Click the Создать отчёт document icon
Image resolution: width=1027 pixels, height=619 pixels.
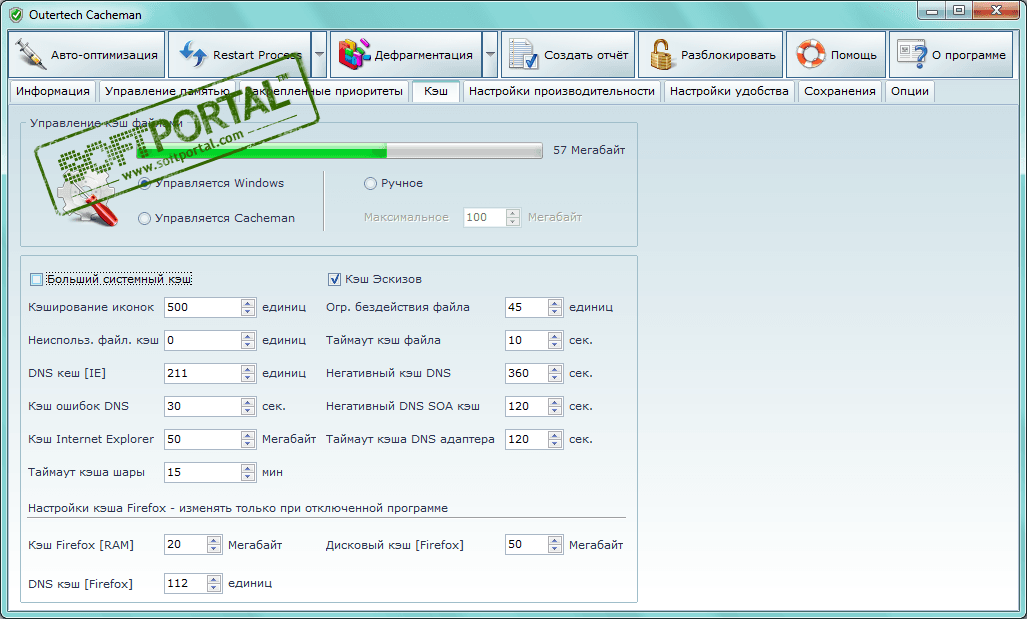click(523, 55)
